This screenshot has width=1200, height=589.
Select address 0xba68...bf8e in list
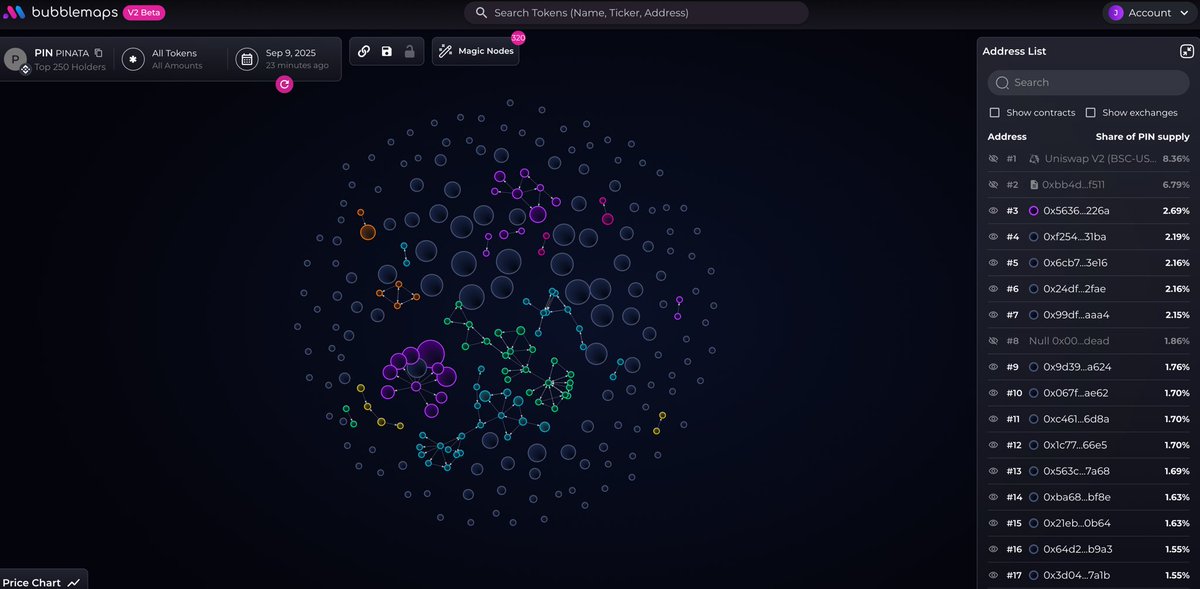click(x=1075, y=497)
